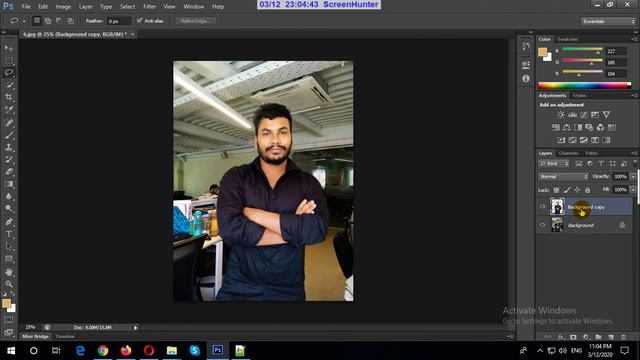Select the Horizontal Type tool
This screenshot has width=640, height=360.
(9, 234)
